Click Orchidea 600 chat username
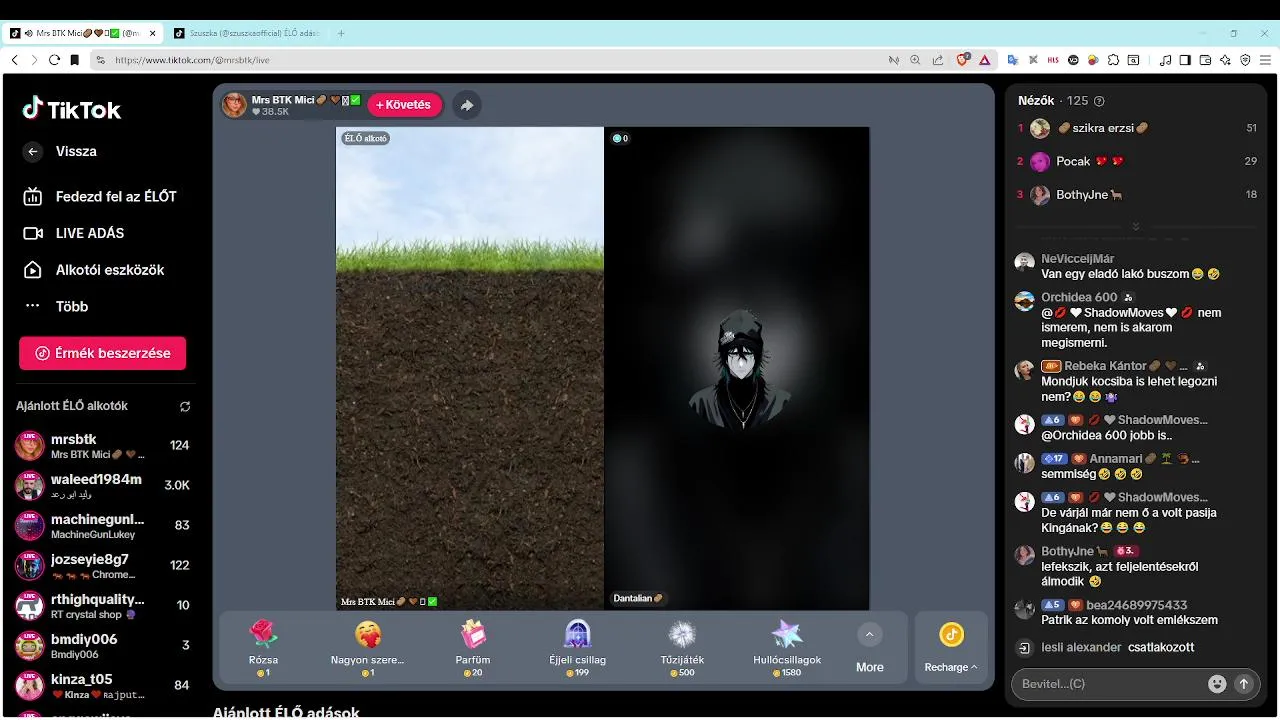Screen dimensions: 1280x720 (1079, 297)
